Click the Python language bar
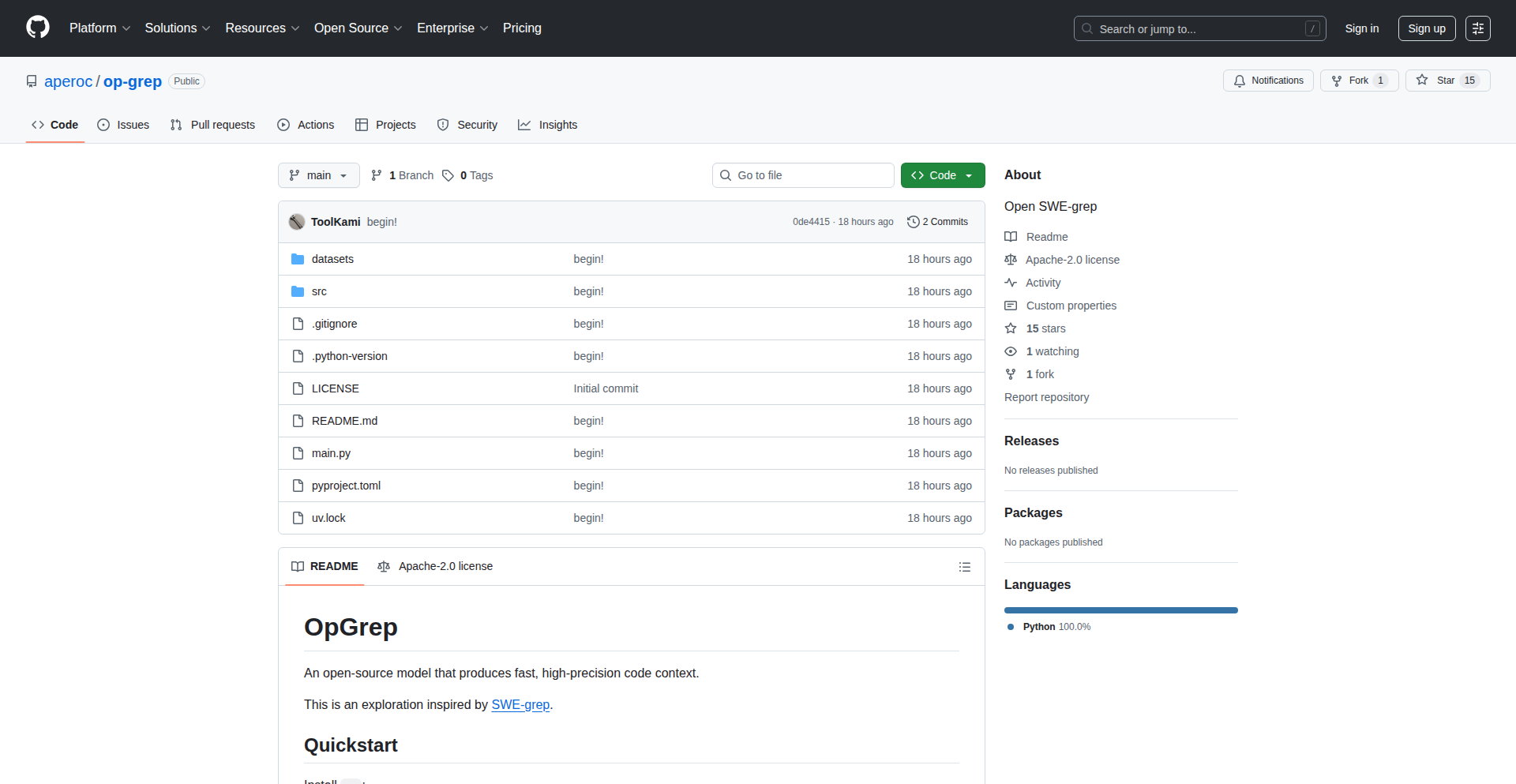Image resolution: width=1516 pixels, height=784 pixels. click(x=1120, y=610)
